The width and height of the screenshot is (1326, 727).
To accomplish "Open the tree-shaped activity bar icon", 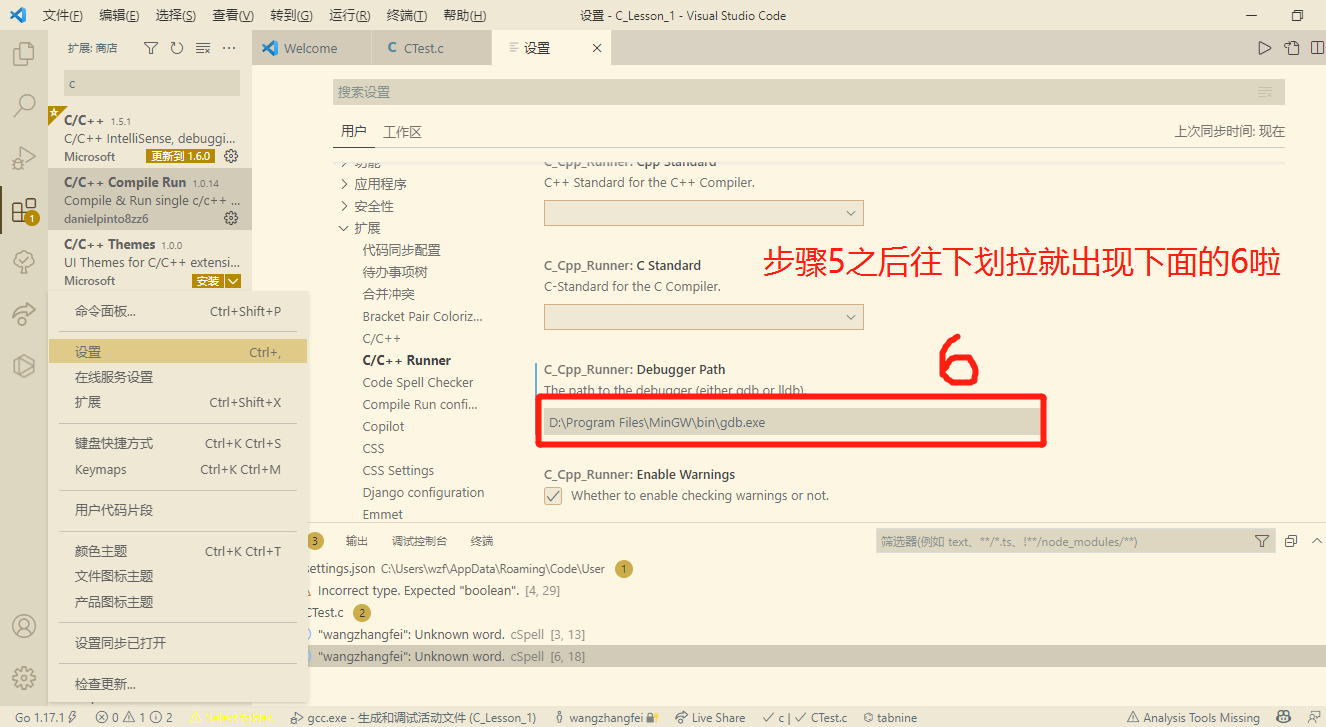I will (24, 262).
